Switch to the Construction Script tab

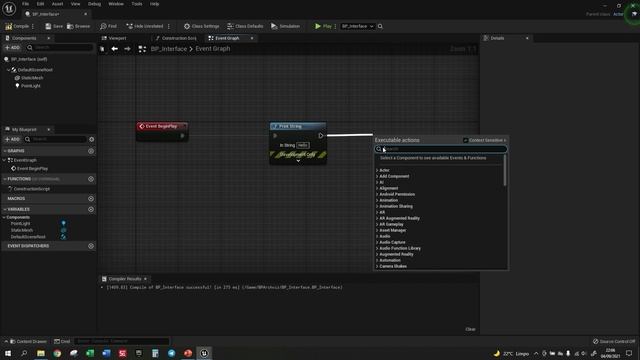[176, 38]
